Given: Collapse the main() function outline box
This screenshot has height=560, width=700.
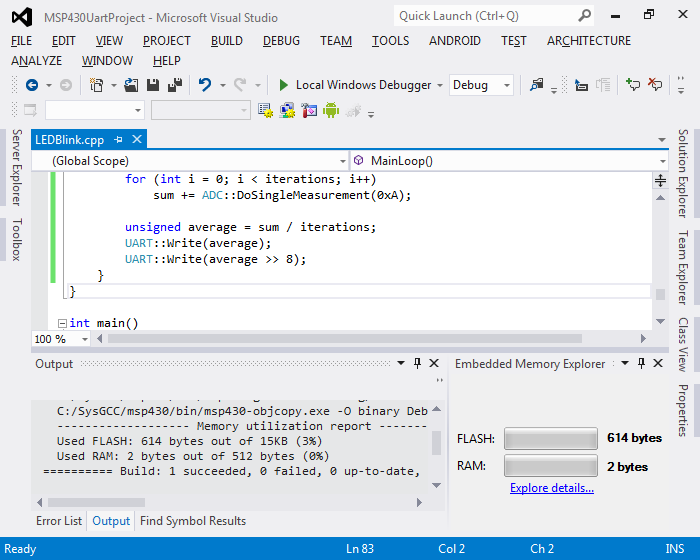Looking at the screenshot, I should (x=62, y=323).
